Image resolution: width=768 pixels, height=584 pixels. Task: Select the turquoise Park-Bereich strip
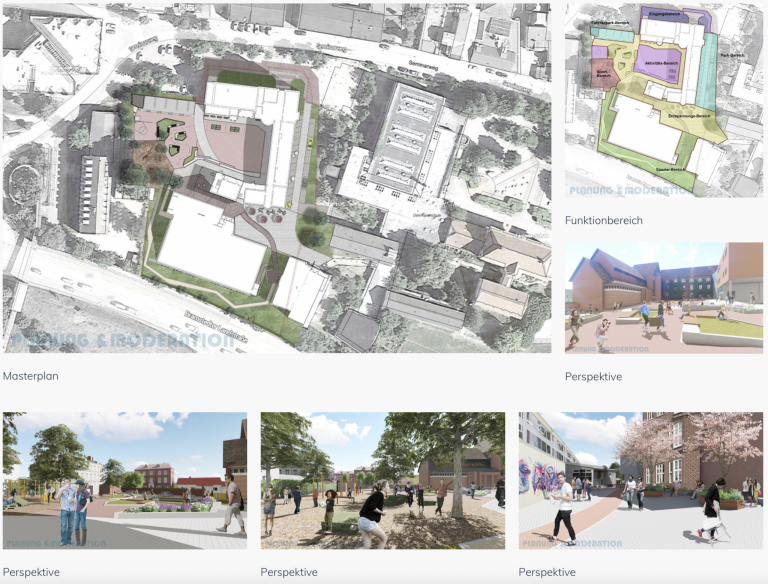click(708, 70)
